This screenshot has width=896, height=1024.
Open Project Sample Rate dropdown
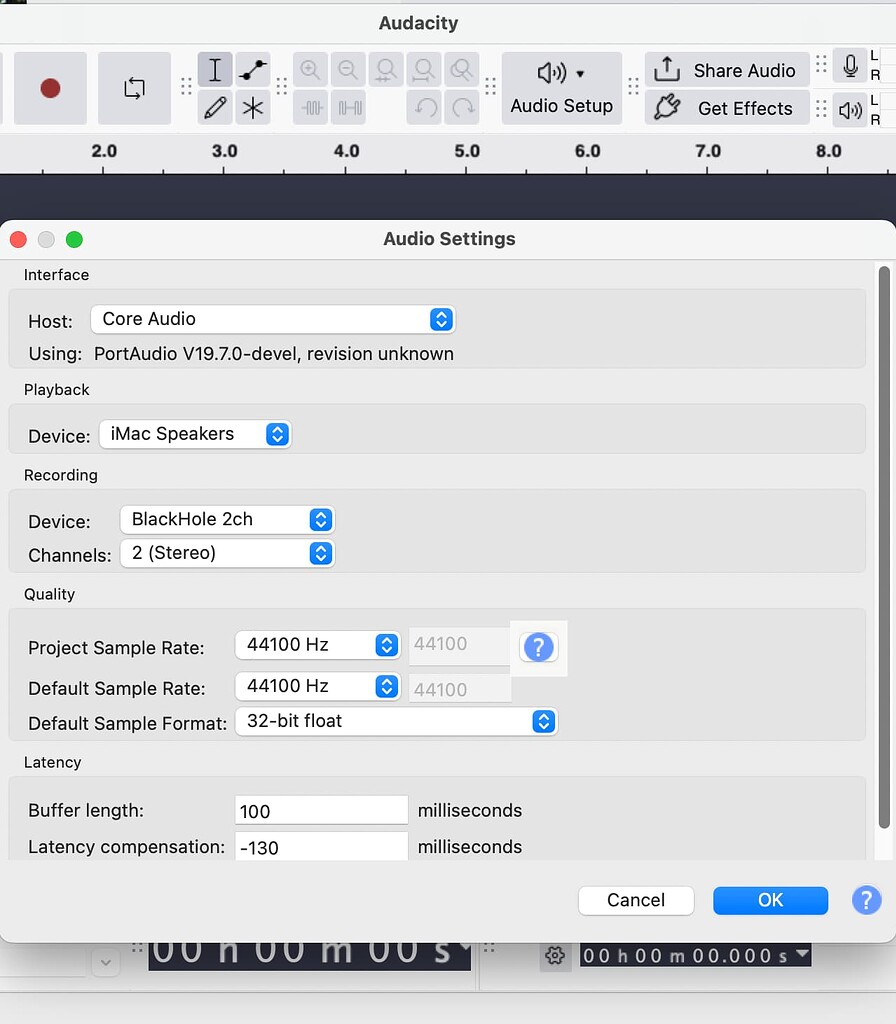(317, 645)
